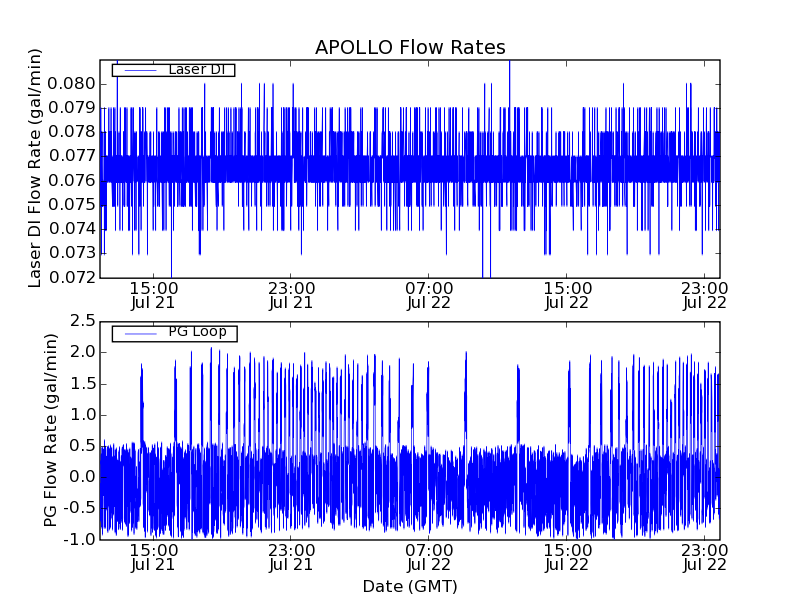Click the APOLLO Flow Rates chart title

click(x=410, y=47)
